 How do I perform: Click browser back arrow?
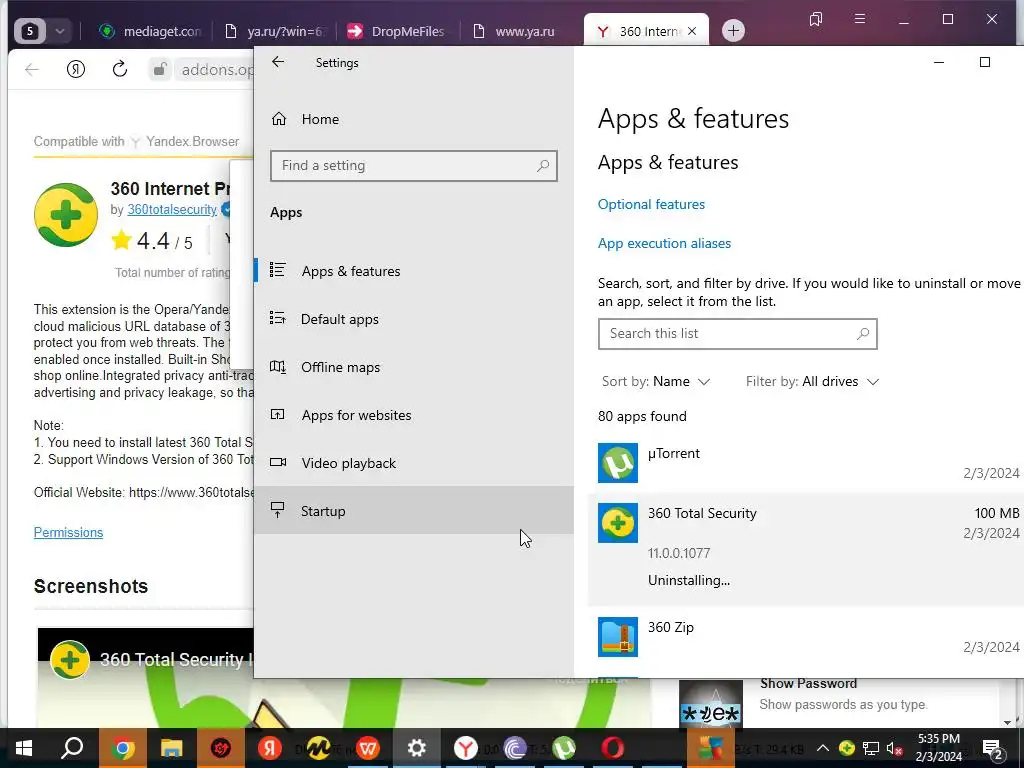pyautogui.click(x=32, y=69)
